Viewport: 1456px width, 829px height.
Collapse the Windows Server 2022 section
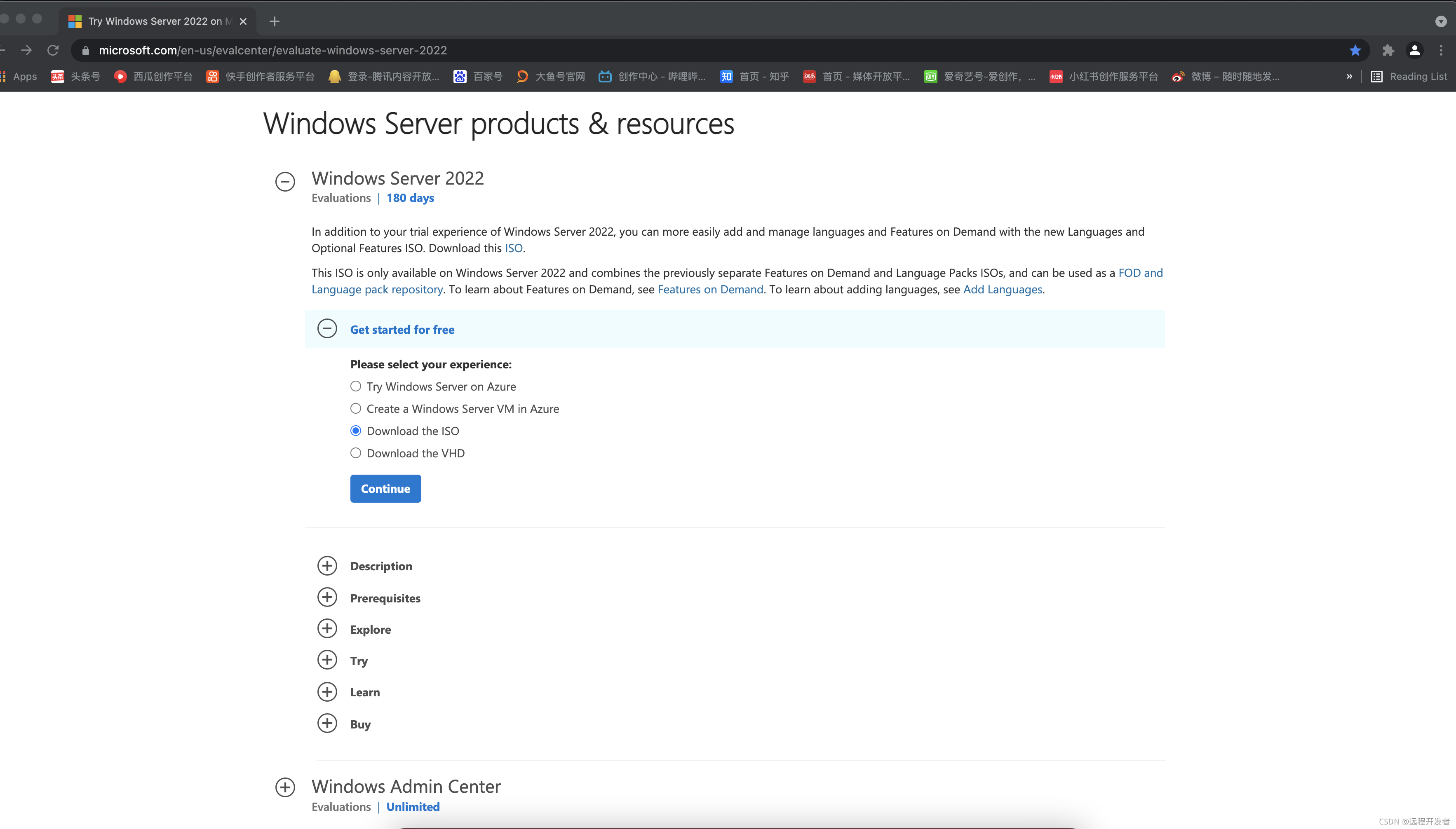285,182
